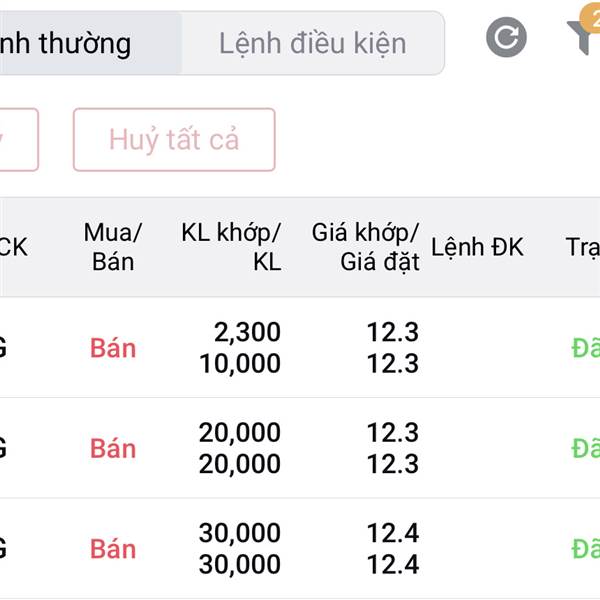Click the Trạng thái column header at right edge
Viewport: 600px width, 600px height.
point(582,247)
